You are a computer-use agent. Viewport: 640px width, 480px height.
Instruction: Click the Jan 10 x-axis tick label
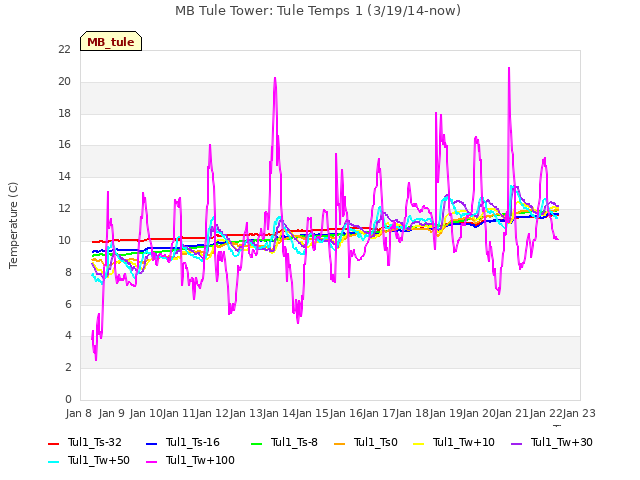pos(146,413)
